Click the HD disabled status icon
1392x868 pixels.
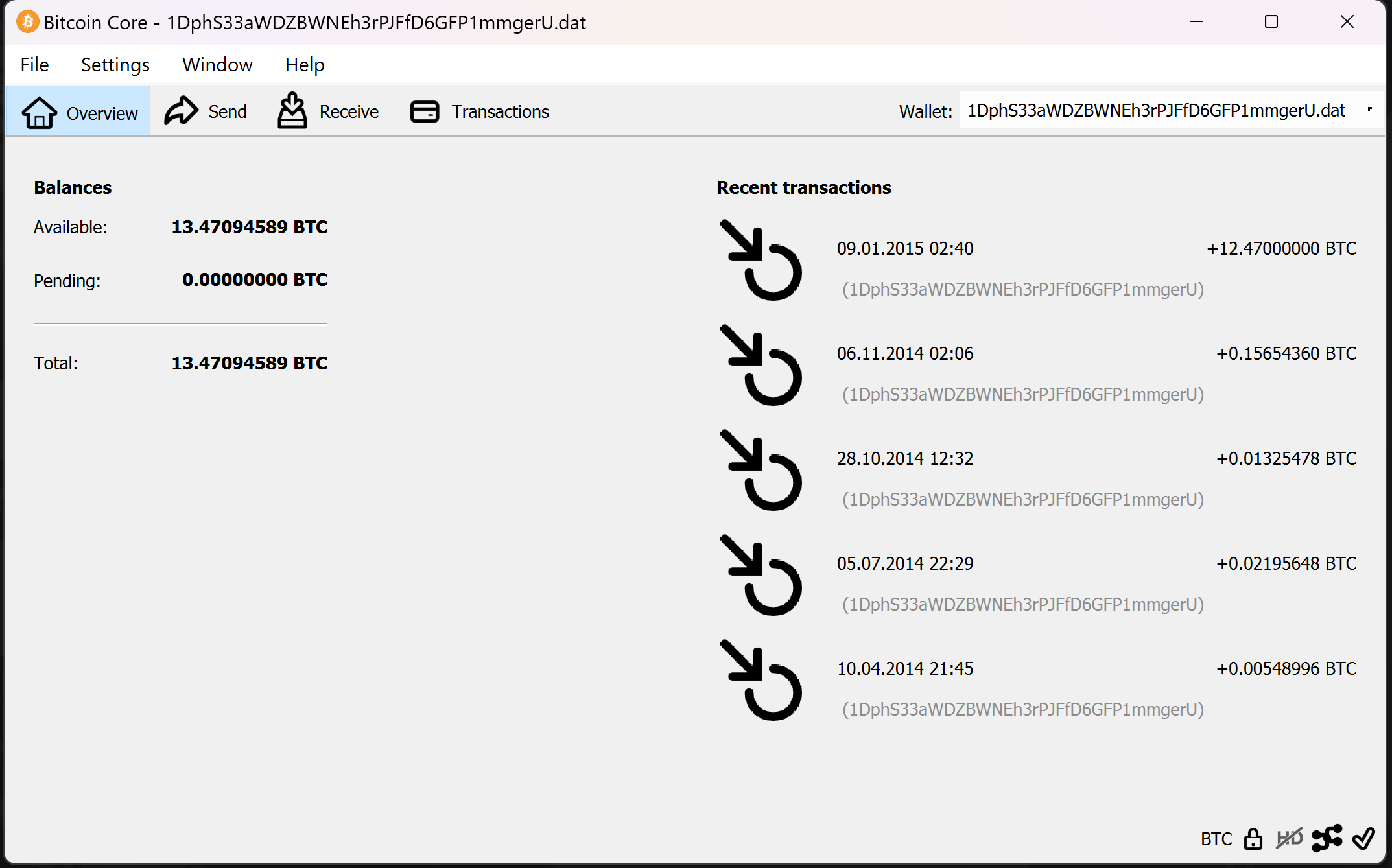[x=1289, y=838]
